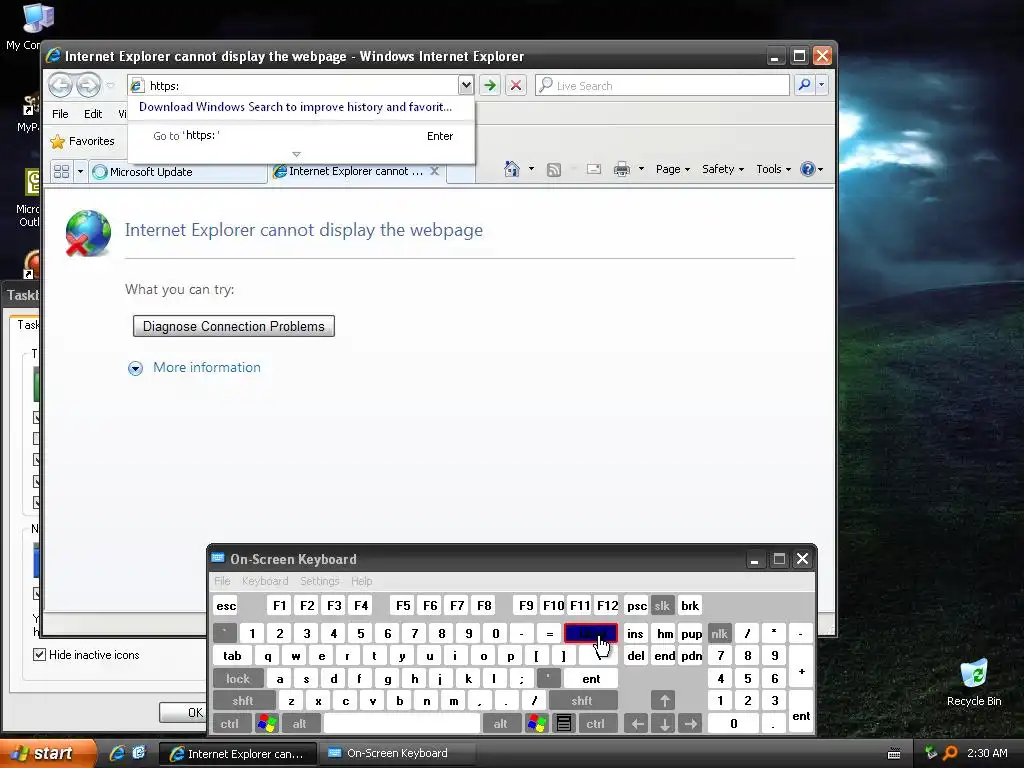1024x768 pixels.
Task: Click the F5 key on On-Screen Keyboard
Action: (403, 606)
